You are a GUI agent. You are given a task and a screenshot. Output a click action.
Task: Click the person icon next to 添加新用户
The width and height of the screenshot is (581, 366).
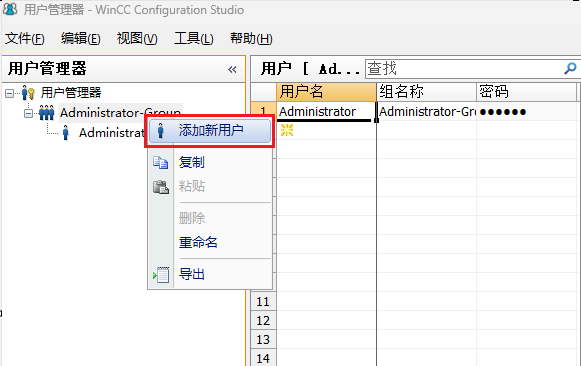pos(160,131)
